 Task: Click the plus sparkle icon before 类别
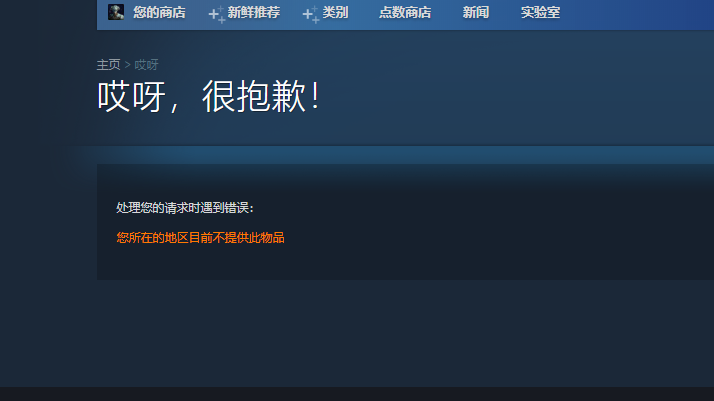point(311,15)
